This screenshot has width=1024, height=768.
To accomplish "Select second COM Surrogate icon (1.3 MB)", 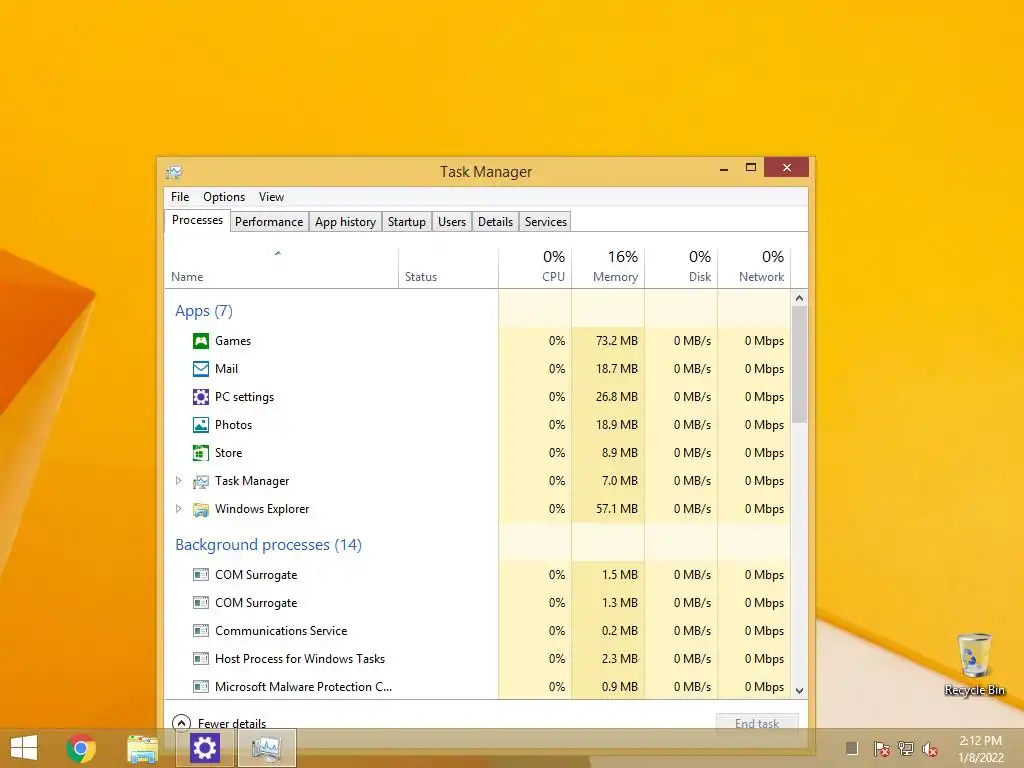I will (x=200, y=603).
